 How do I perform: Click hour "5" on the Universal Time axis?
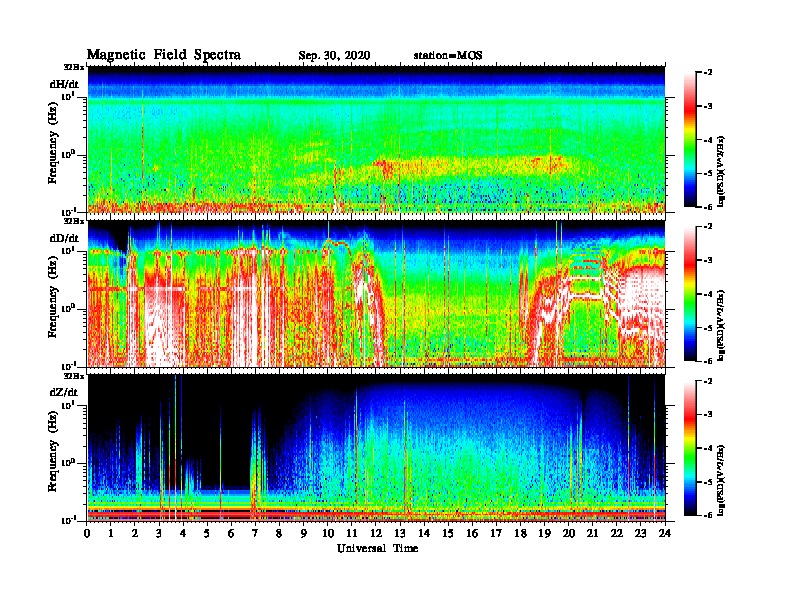point(207,533)
